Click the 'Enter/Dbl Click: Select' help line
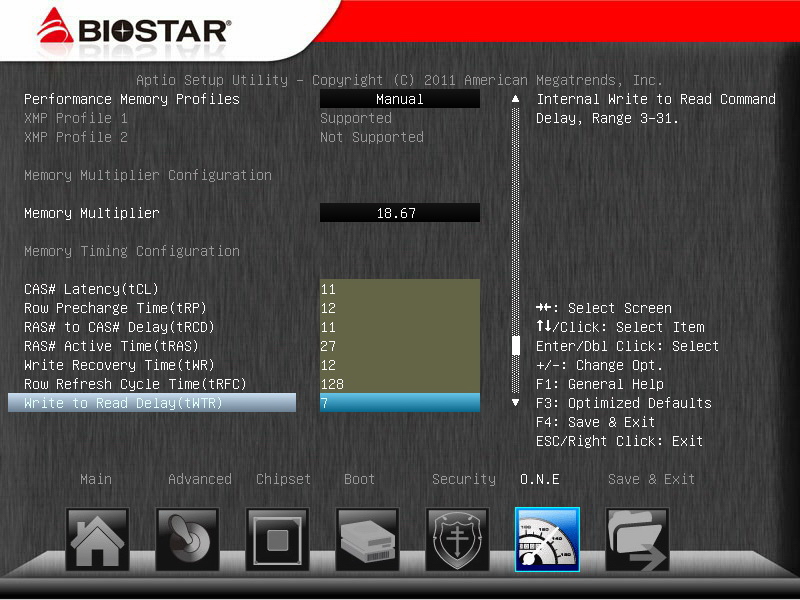Screen dimensions: 800x600 tap(628, 346)
